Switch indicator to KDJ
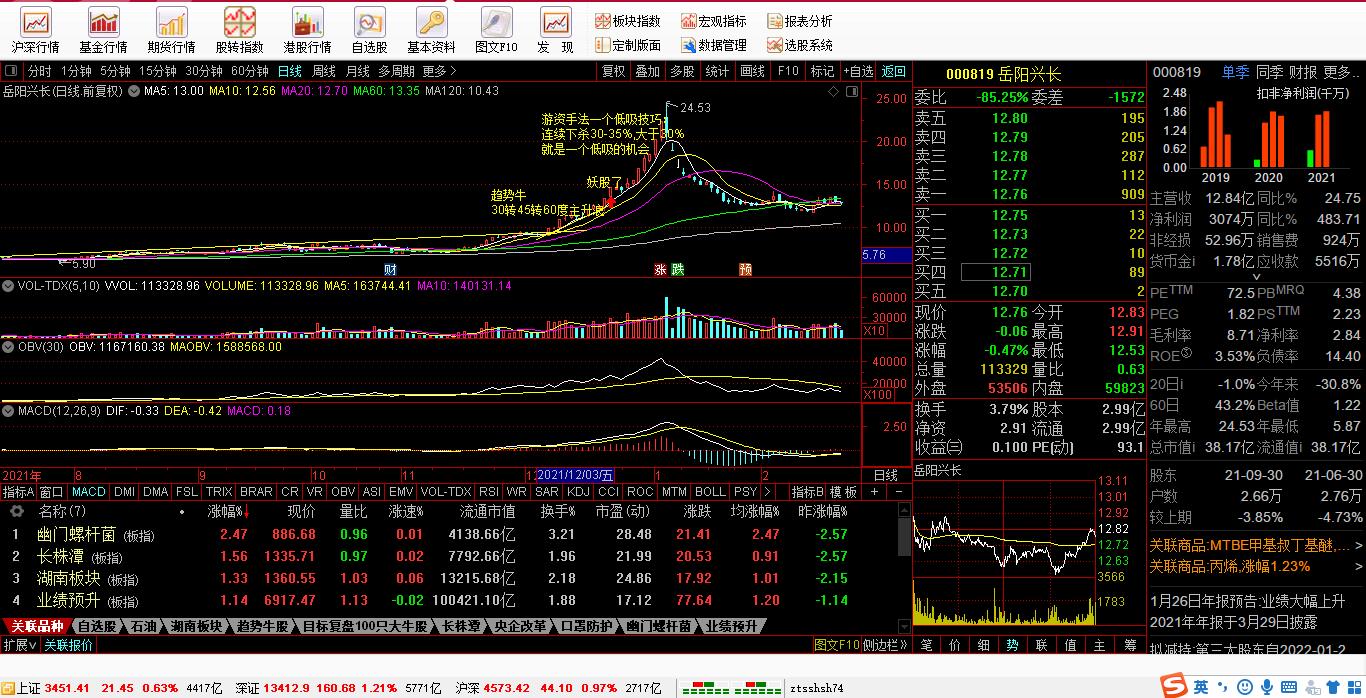Screen dimensions: 1366x698 tap(578, 492)
